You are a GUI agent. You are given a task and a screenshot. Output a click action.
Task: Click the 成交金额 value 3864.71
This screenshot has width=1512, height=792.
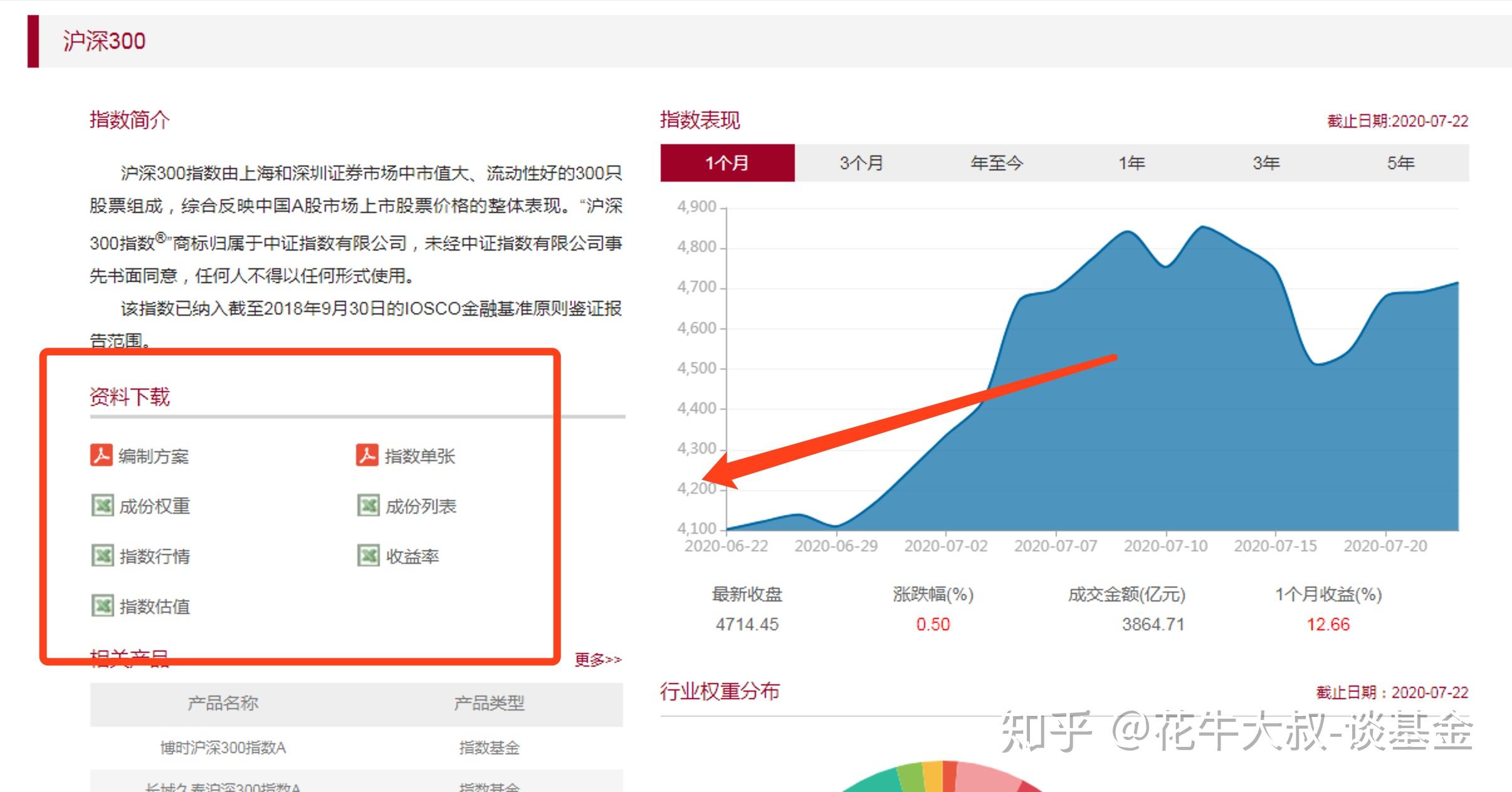1153,624
